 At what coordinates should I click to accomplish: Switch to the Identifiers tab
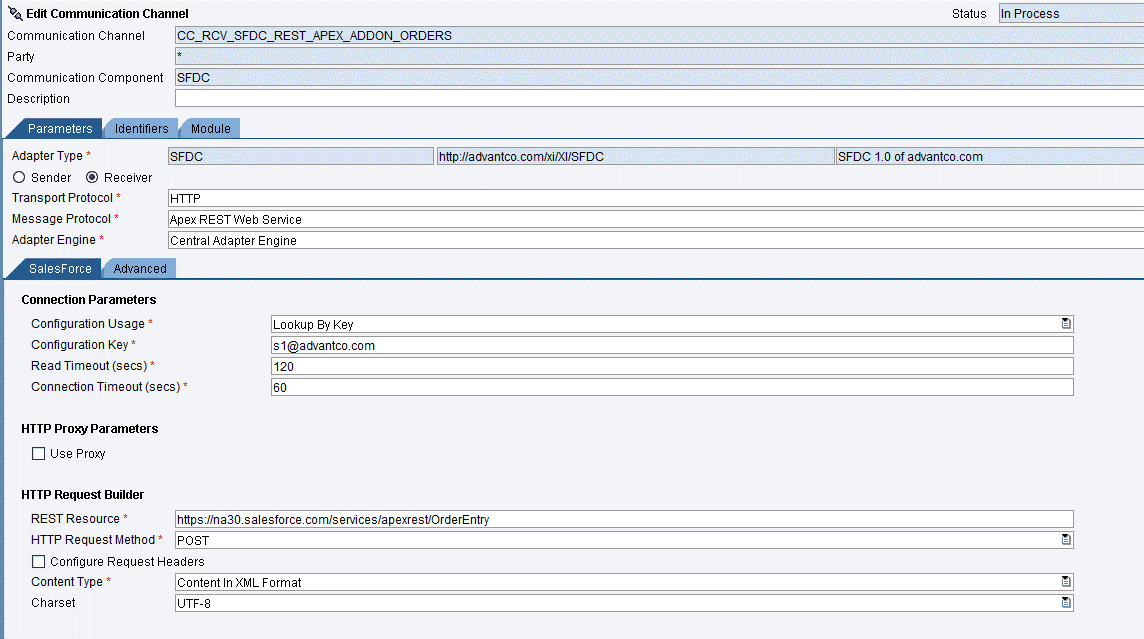pos(140,128)
